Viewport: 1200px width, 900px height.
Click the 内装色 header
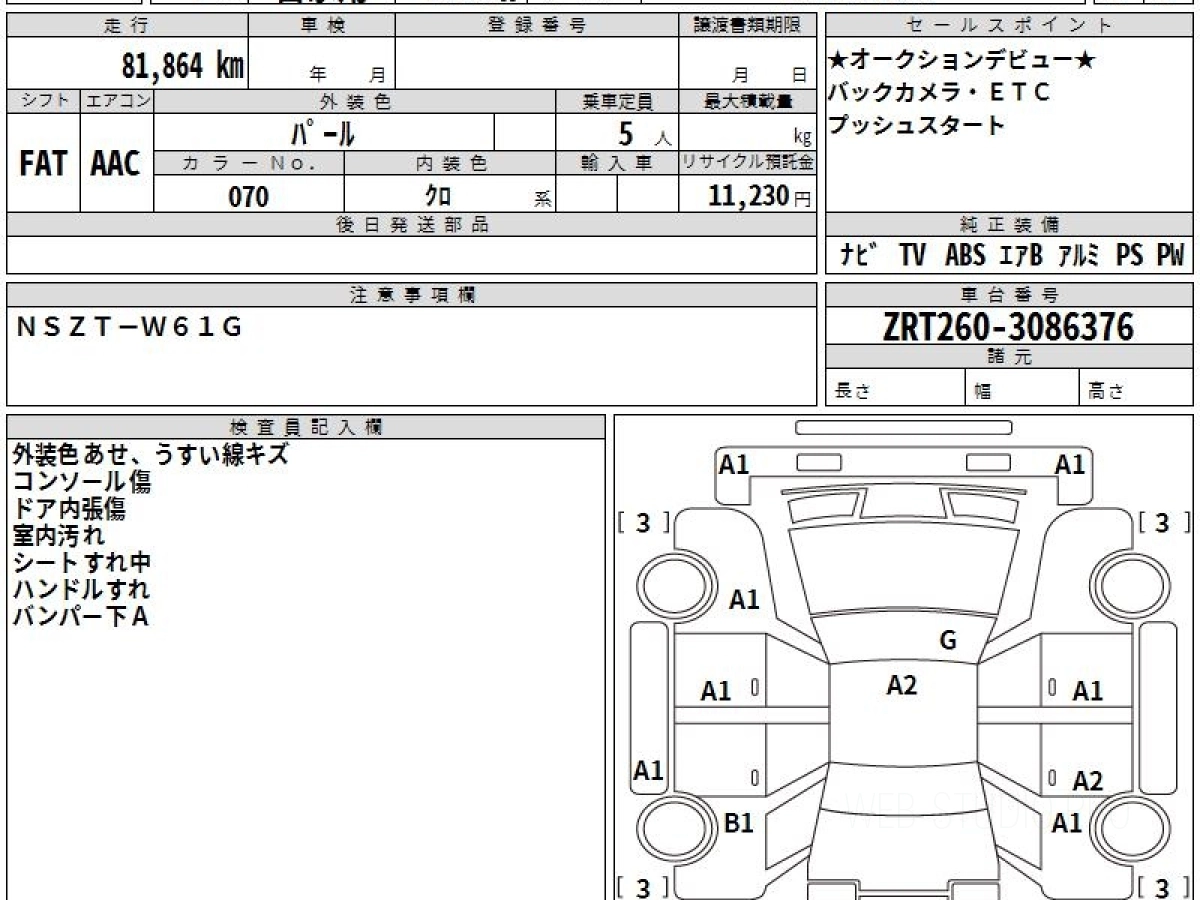coord(450,163)
